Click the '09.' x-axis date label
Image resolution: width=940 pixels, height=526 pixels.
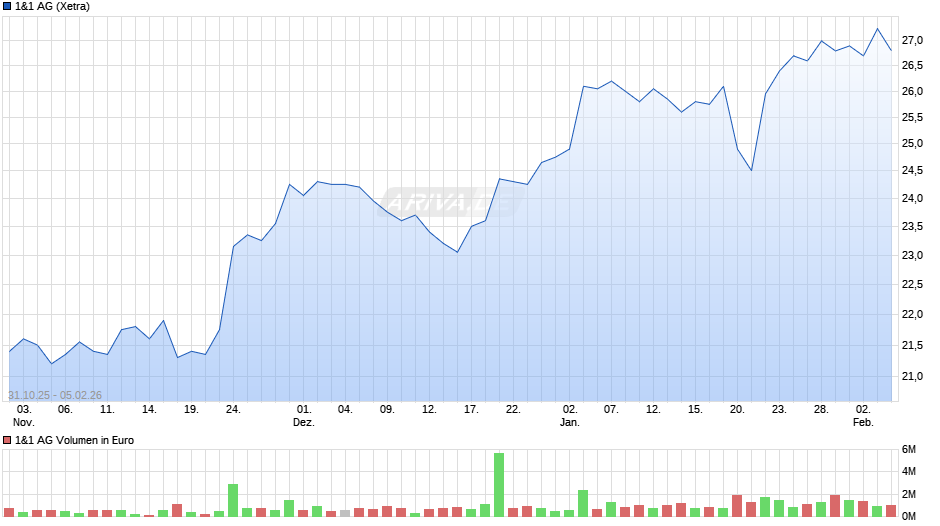(387, 410)
